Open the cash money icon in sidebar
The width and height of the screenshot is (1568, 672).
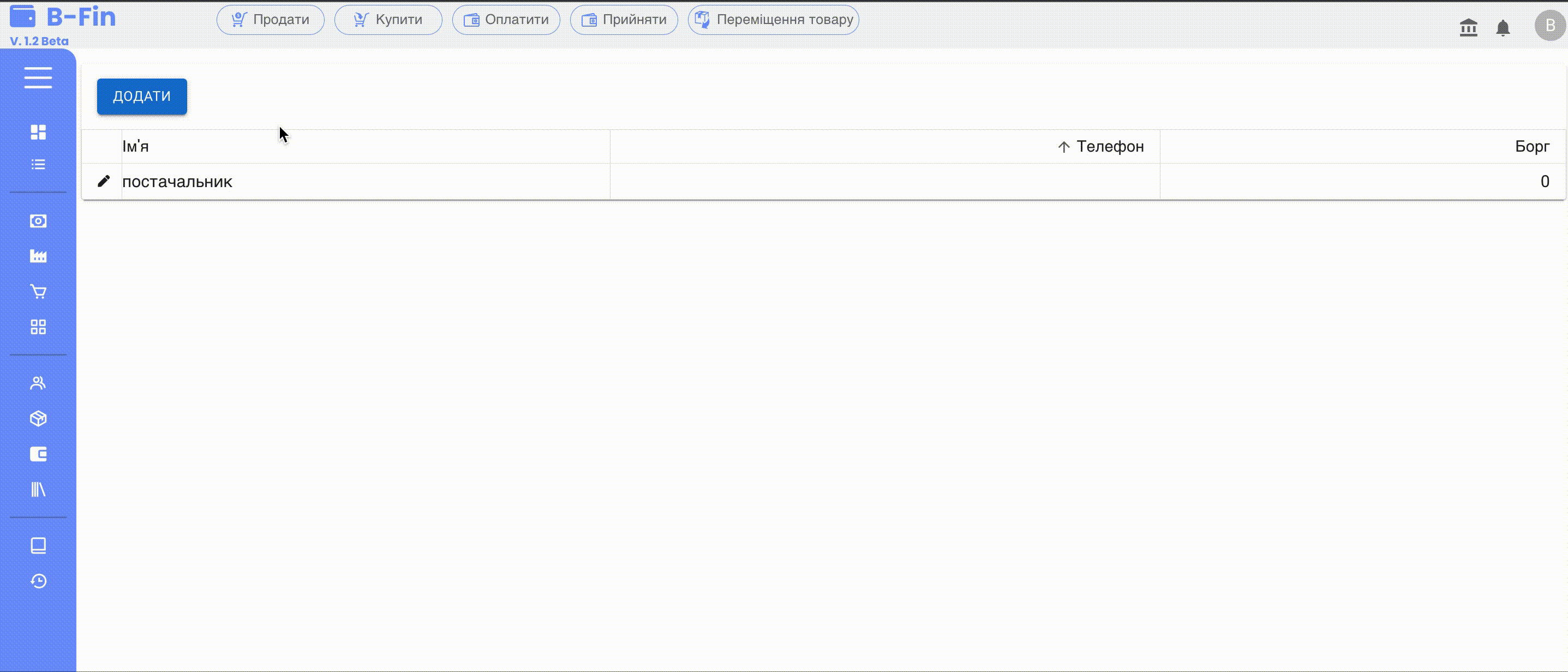(38, 221)
